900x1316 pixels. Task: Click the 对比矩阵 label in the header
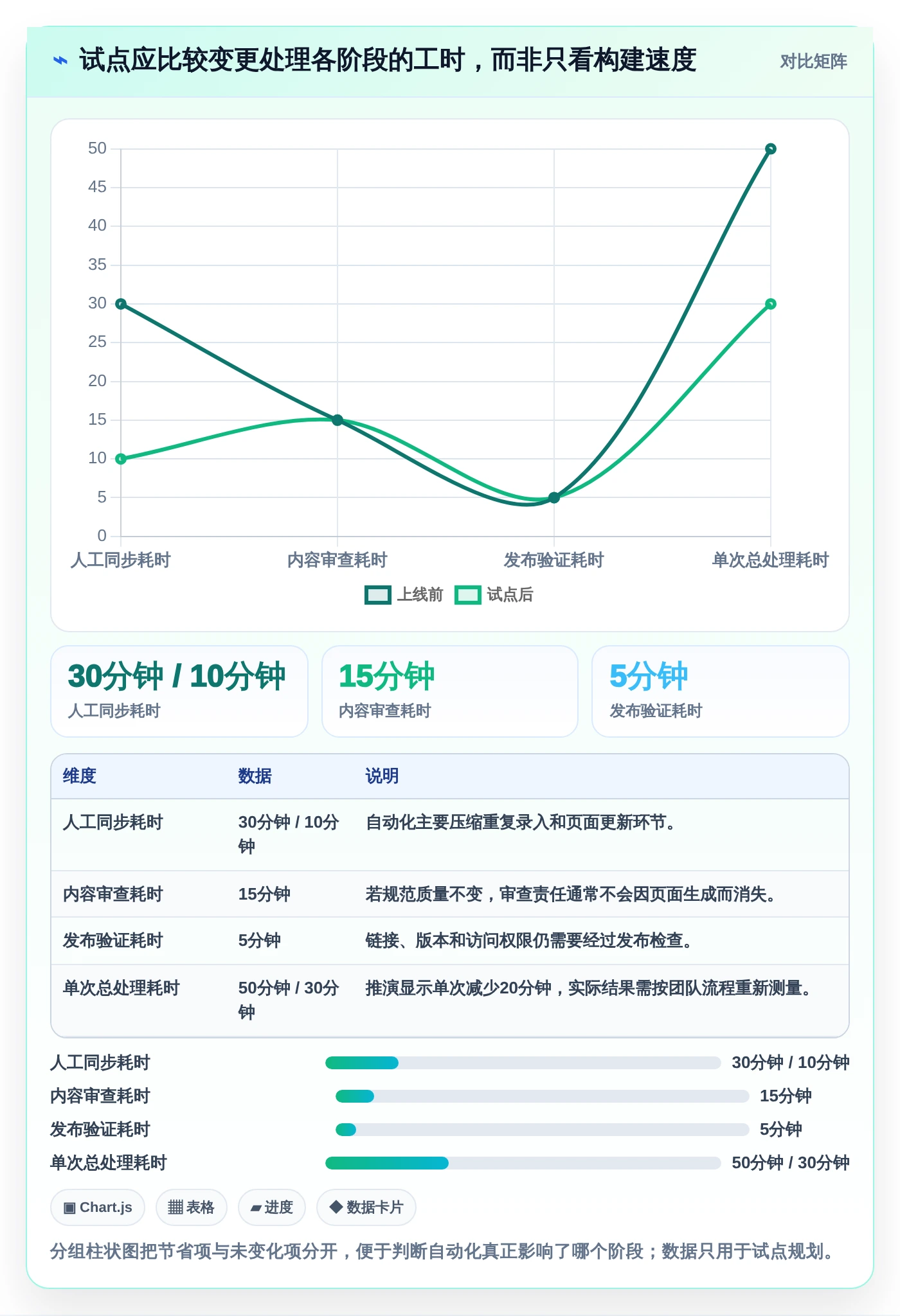813,62
